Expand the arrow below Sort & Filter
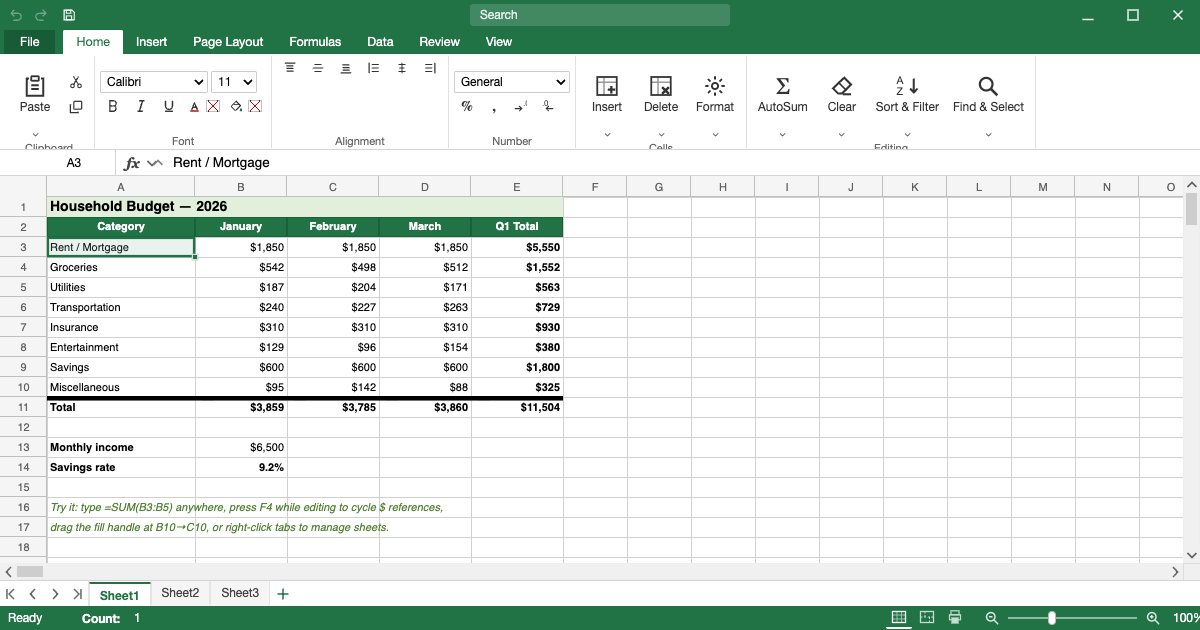The image size is (1200, 630). point(907,133)
